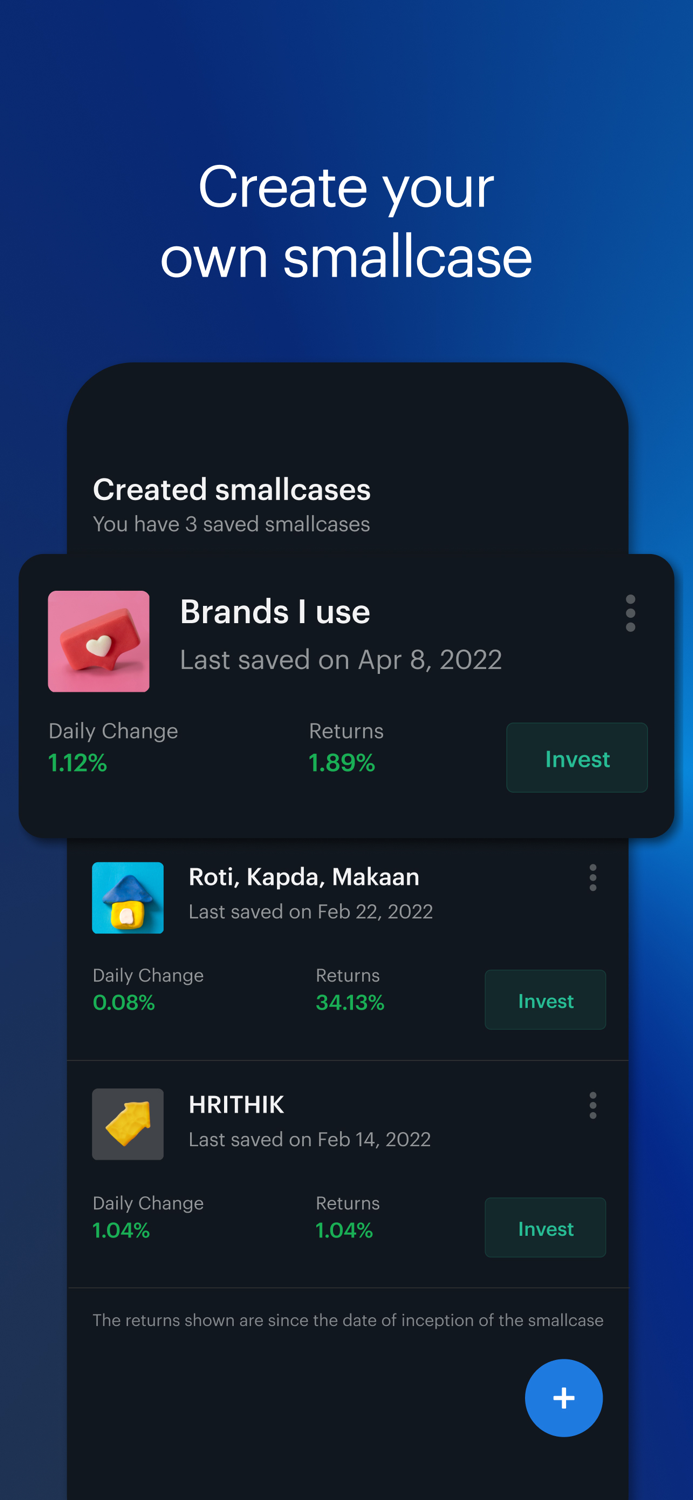Click Invest on HRITHIK smallcase

click(x=545, y=1227)
